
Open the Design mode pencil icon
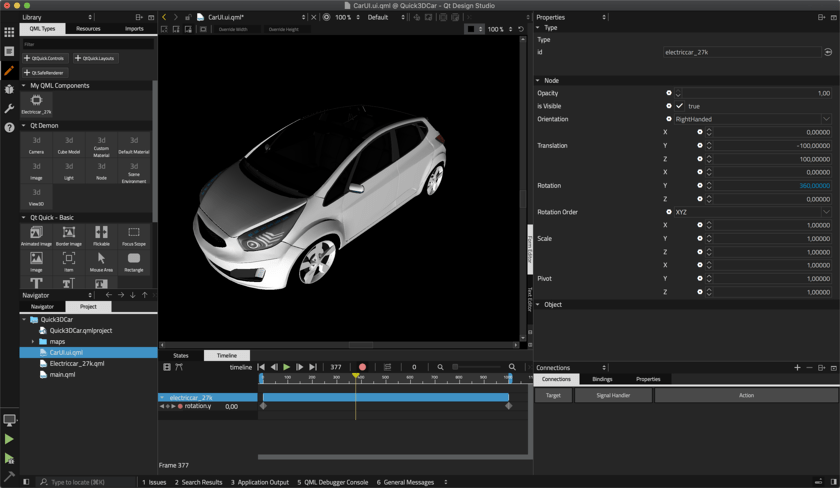[x=9, y=71]
